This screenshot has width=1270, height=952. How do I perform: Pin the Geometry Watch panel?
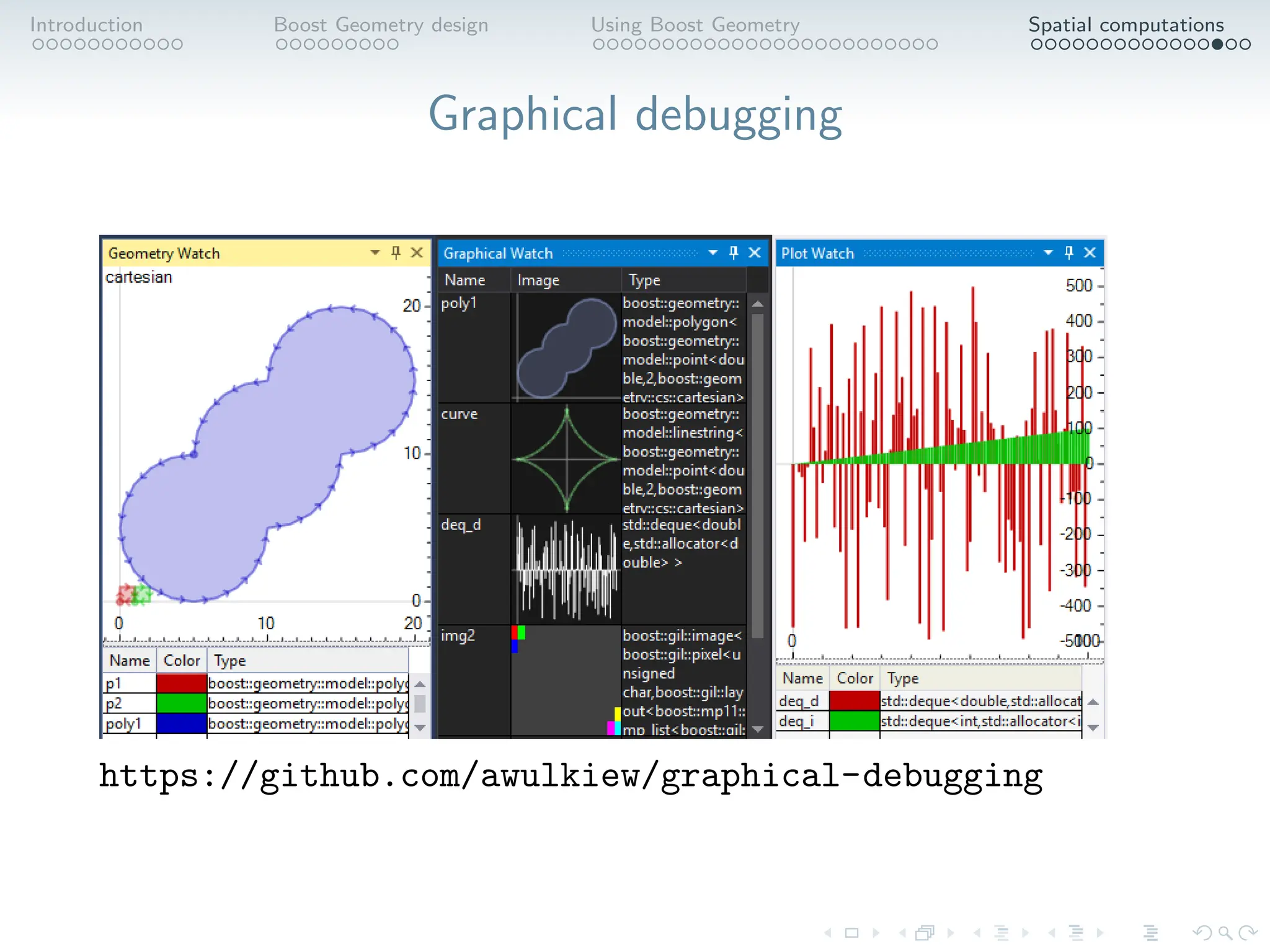(x=396, y=252)
